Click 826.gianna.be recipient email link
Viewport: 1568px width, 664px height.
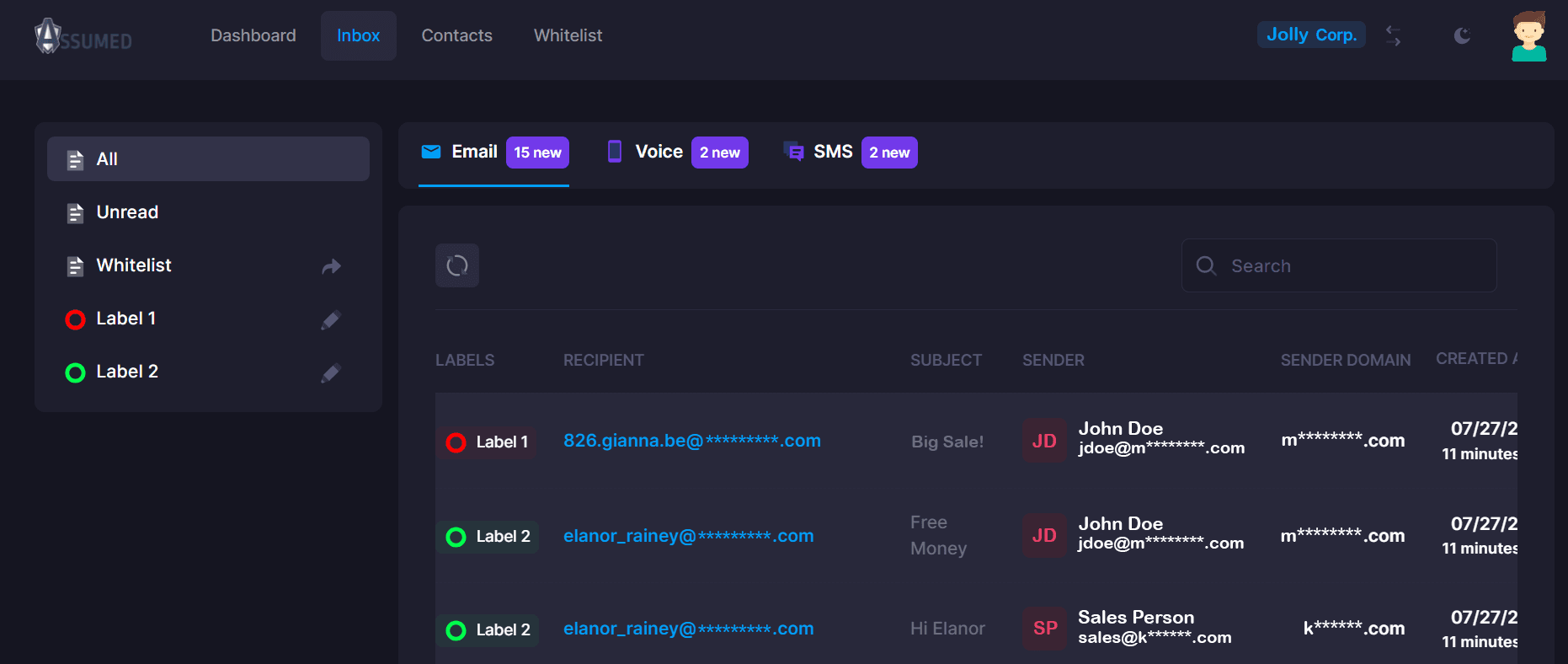[x=692, y=441]
